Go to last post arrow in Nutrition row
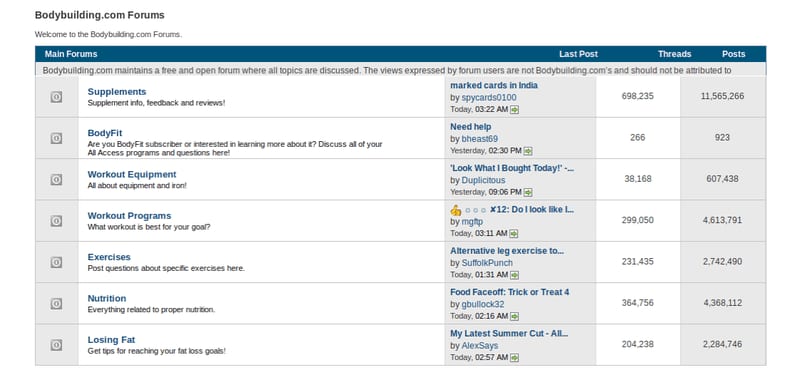This screenshot has height=370, width=800. (514, 316)
